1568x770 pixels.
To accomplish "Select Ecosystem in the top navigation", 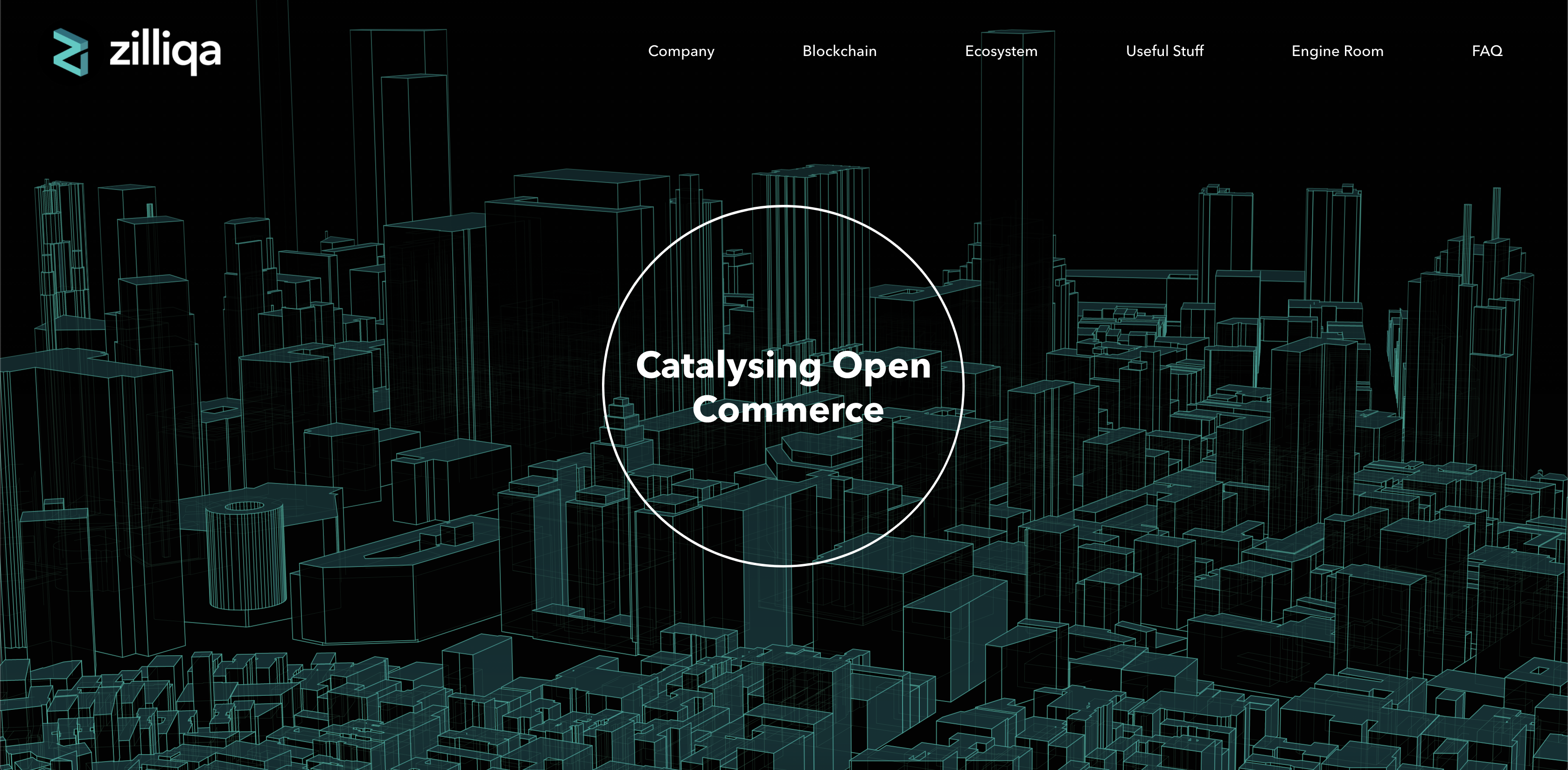I will click(1001, 51).
